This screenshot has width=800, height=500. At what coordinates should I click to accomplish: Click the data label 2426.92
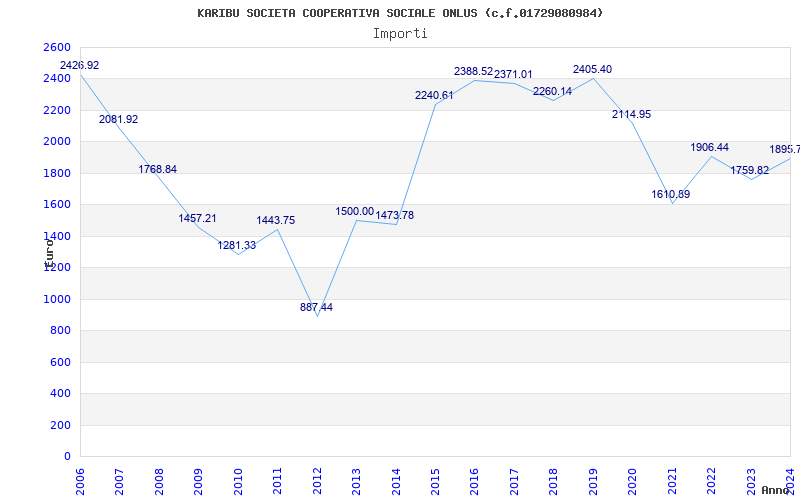point(80,65)
